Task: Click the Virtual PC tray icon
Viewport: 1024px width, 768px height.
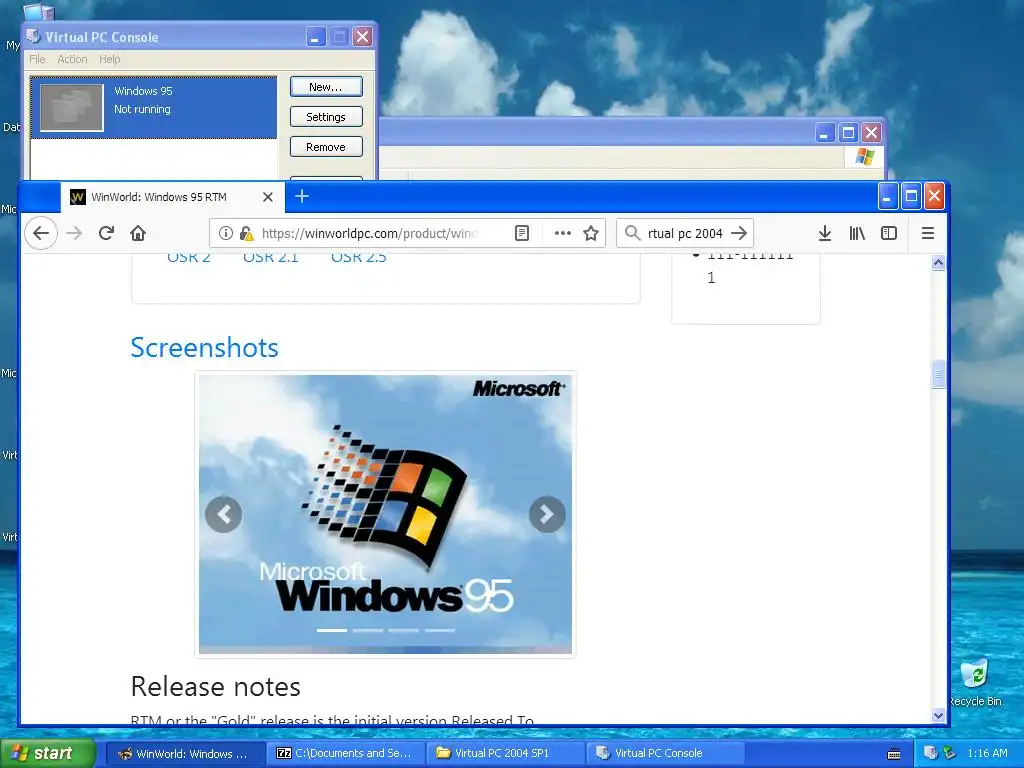Action: [x=931, y=753]
